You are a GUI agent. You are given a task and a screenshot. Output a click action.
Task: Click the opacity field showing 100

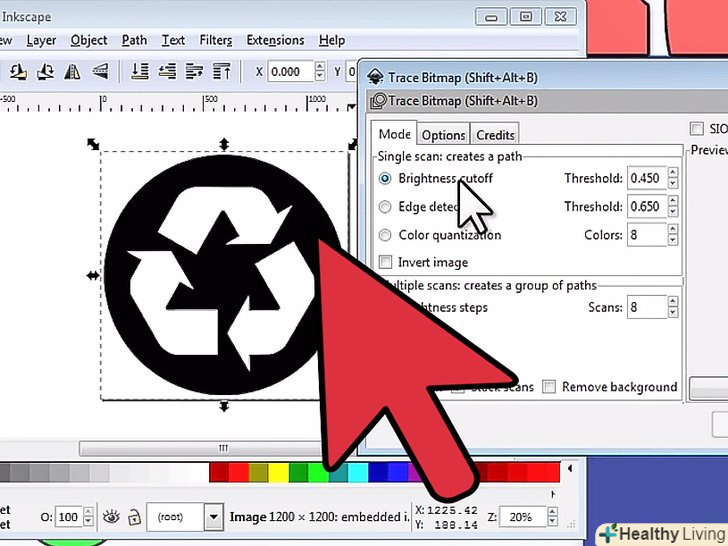(69, 517)
